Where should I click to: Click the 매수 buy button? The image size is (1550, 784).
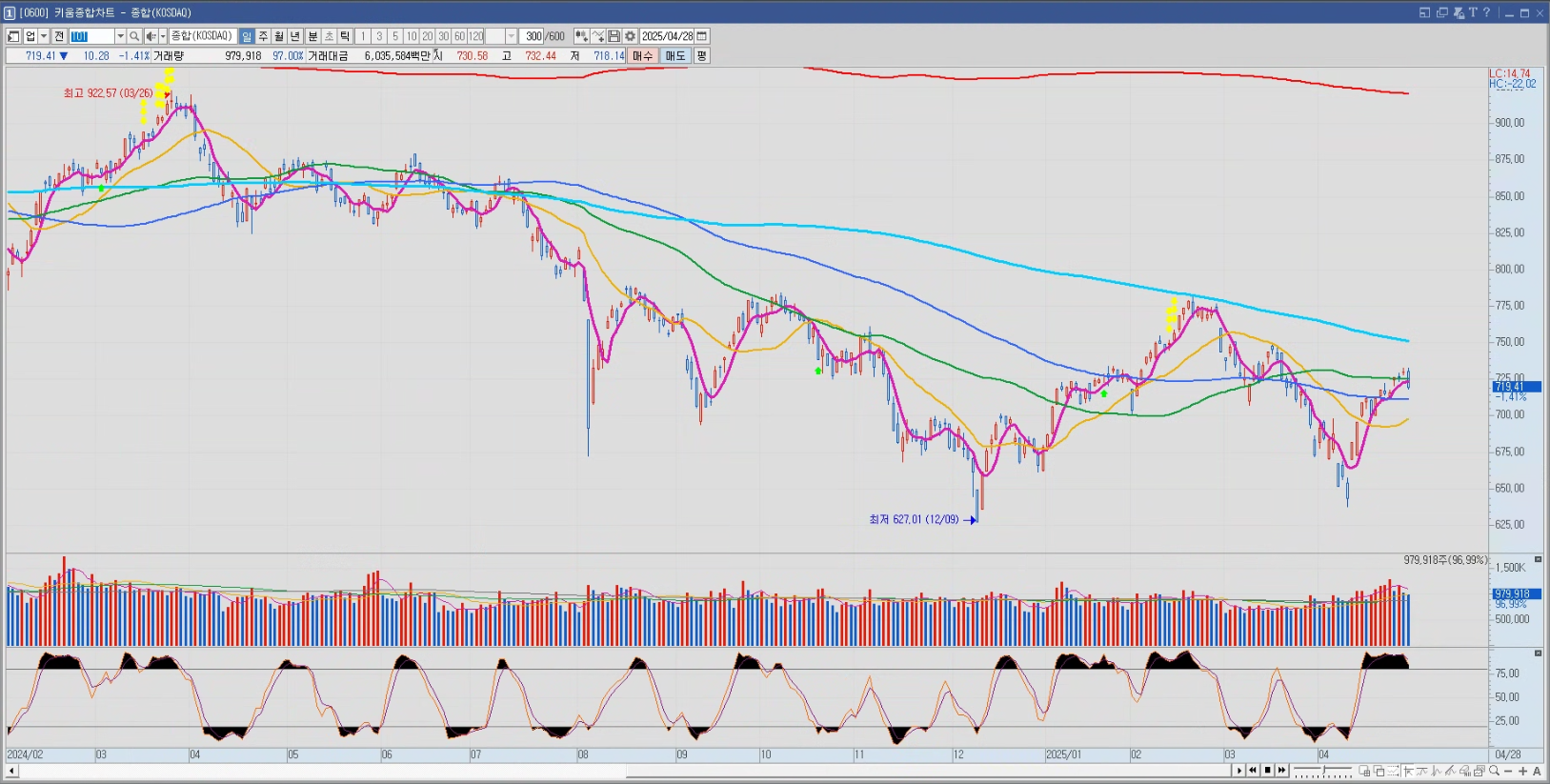[643, 56]
